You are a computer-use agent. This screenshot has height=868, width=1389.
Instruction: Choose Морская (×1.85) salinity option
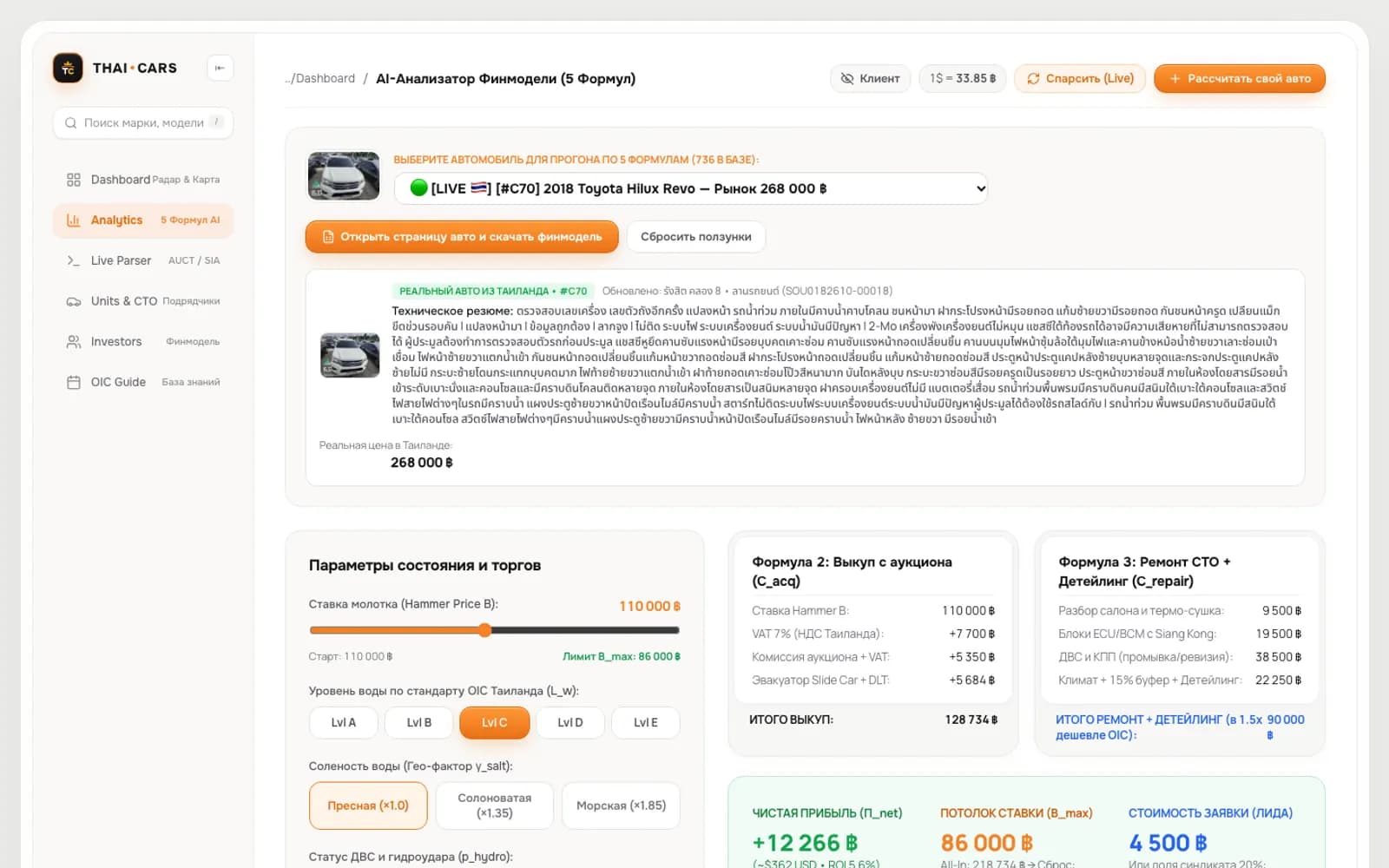(622, 806)
